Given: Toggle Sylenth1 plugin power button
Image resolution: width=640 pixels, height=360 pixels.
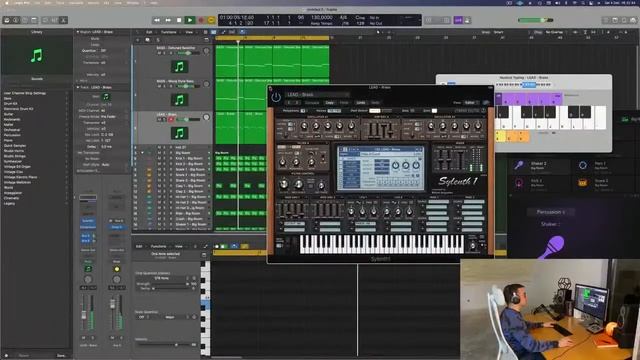Looking at the screenshot, I should pos(276,97).
